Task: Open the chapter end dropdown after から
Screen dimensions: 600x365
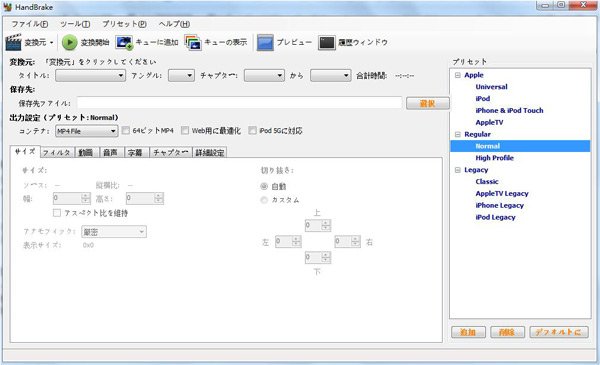Action: pyautogui.click(x=331, y=76)
